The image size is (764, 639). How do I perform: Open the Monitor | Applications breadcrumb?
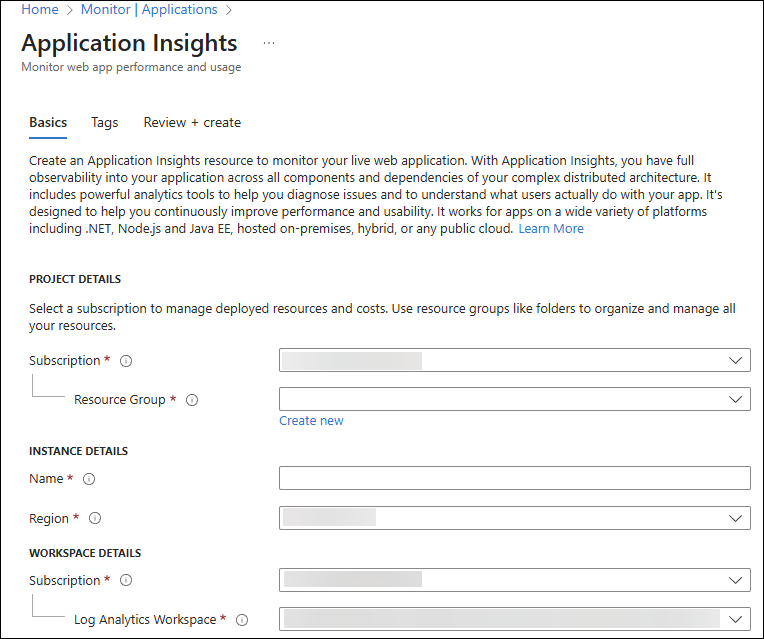pyautogui.click(x=149, y=9)
